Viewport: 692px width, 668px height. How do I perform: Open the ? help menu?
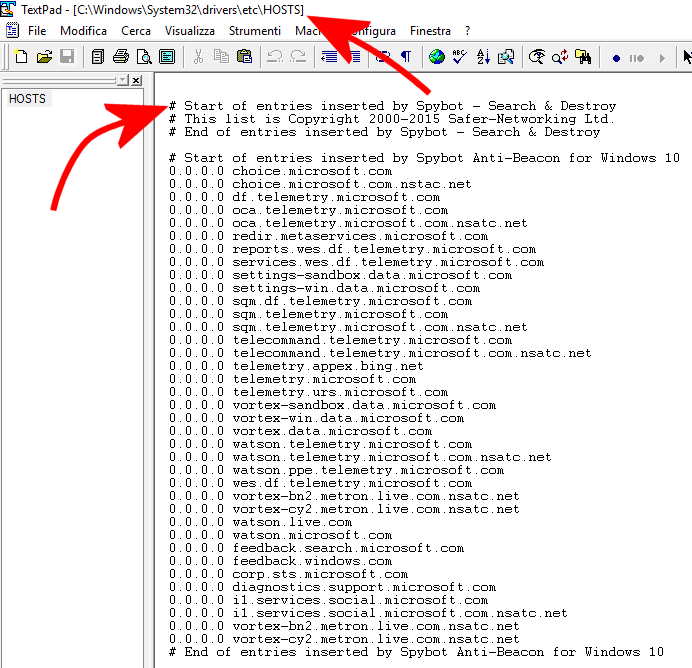point(467,31)
